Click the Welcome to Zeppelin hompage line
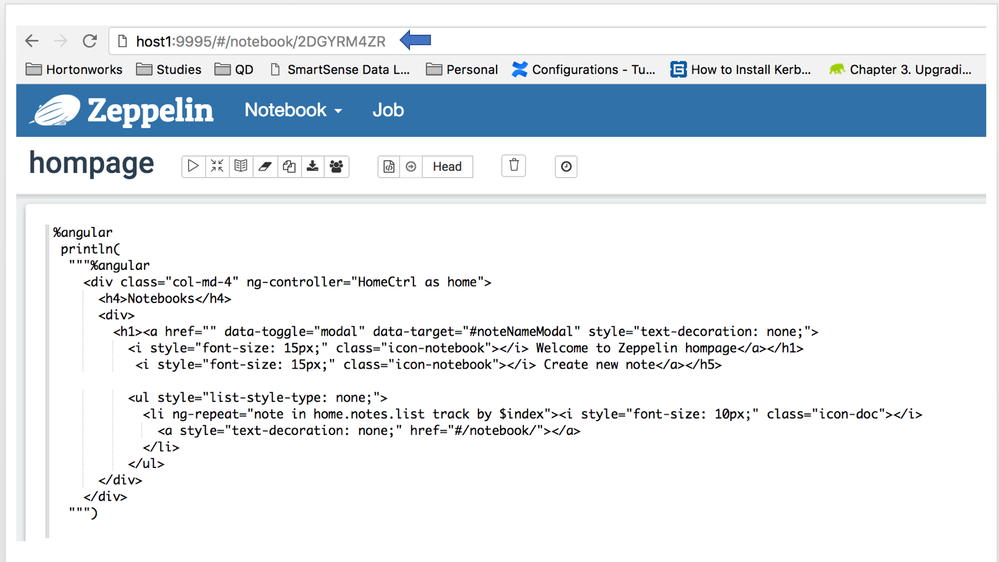Screen dimensions: 999x562 [466, 349]
